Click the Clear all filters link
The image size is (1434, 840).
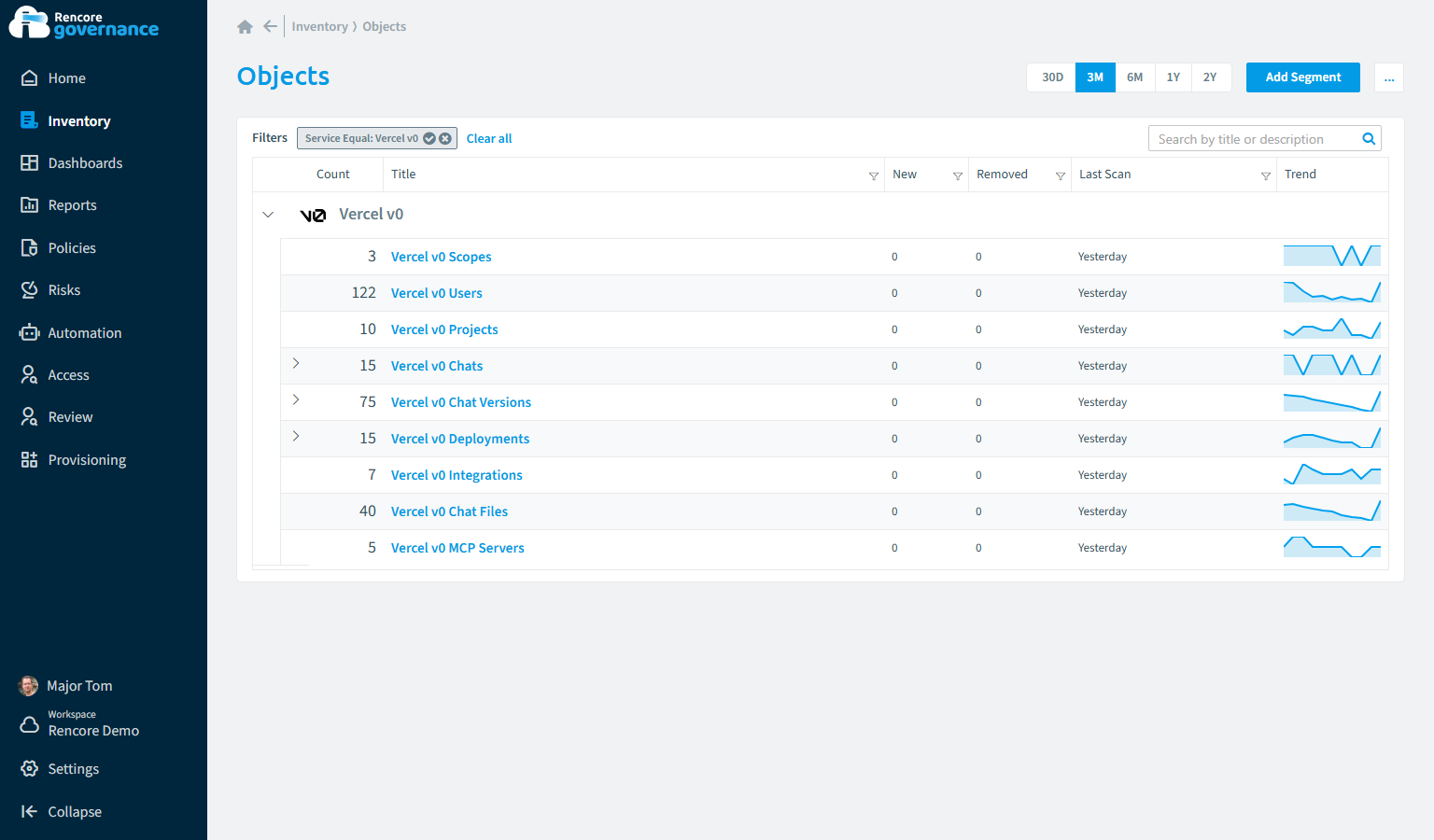[x=489, y=139]
